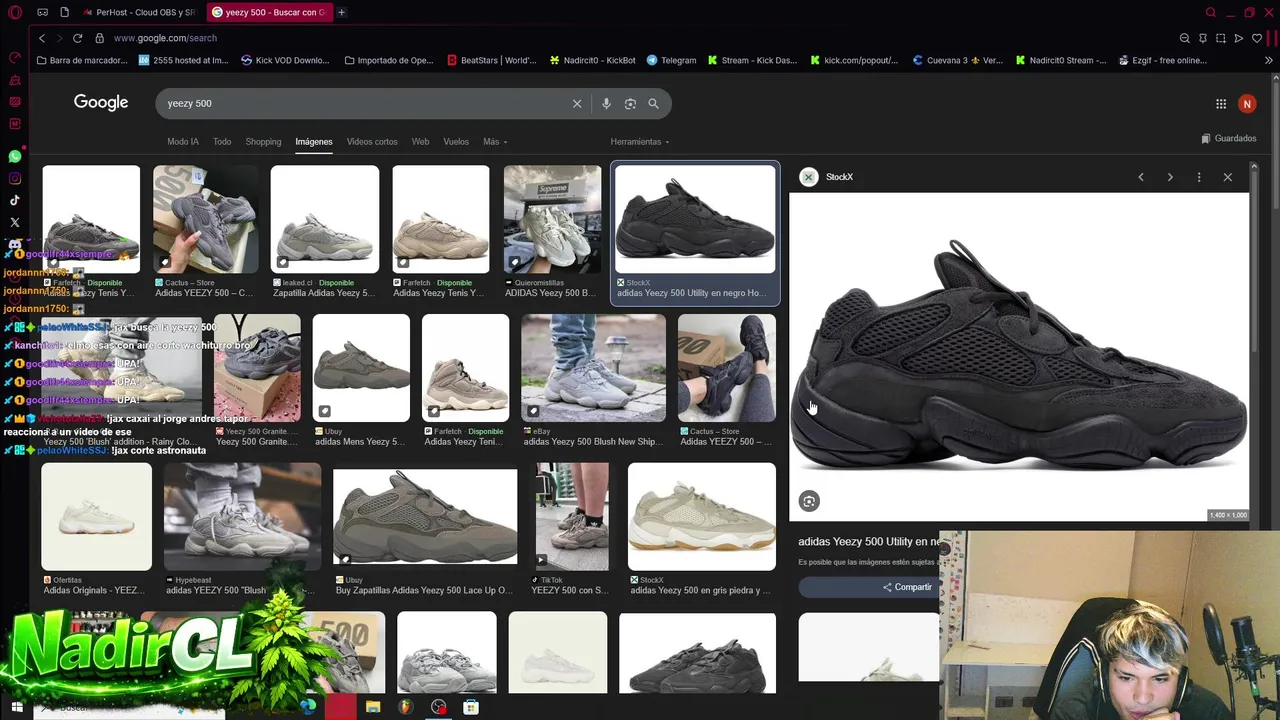
Task: Open File Explorer from the taskbar
Action: 373,707
